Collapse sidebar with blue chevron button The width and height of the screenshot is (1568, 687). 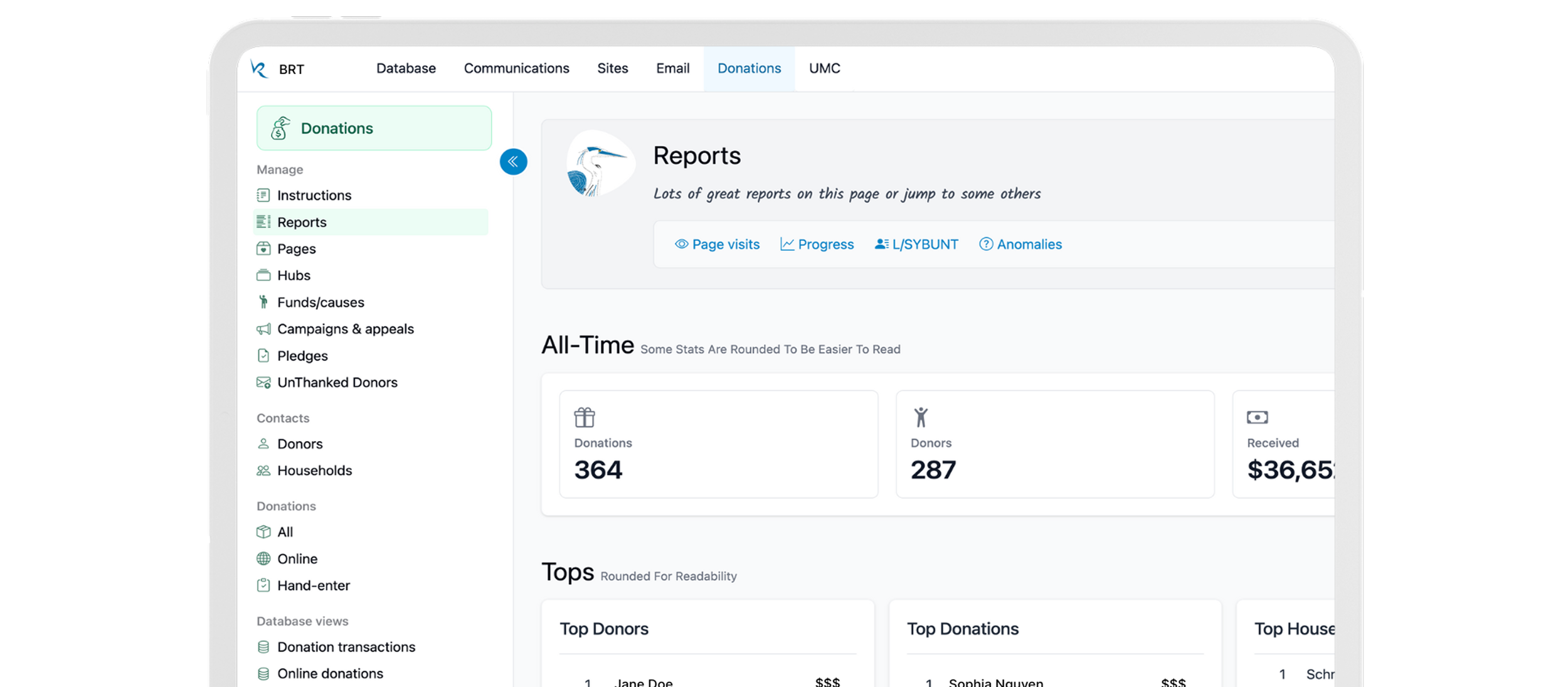513,162
